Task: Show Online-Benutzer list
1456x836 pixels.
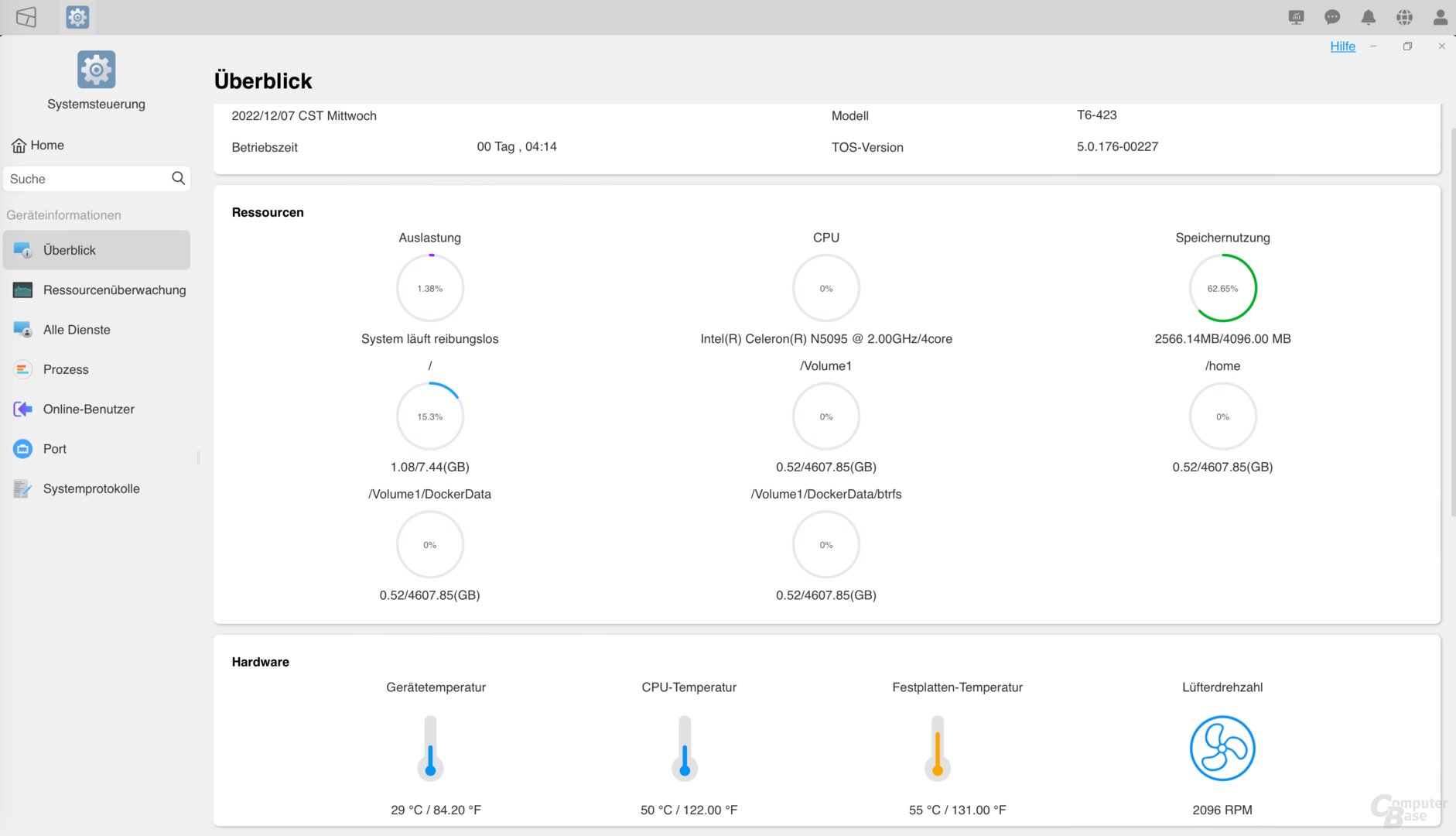Action: [88, 409]
